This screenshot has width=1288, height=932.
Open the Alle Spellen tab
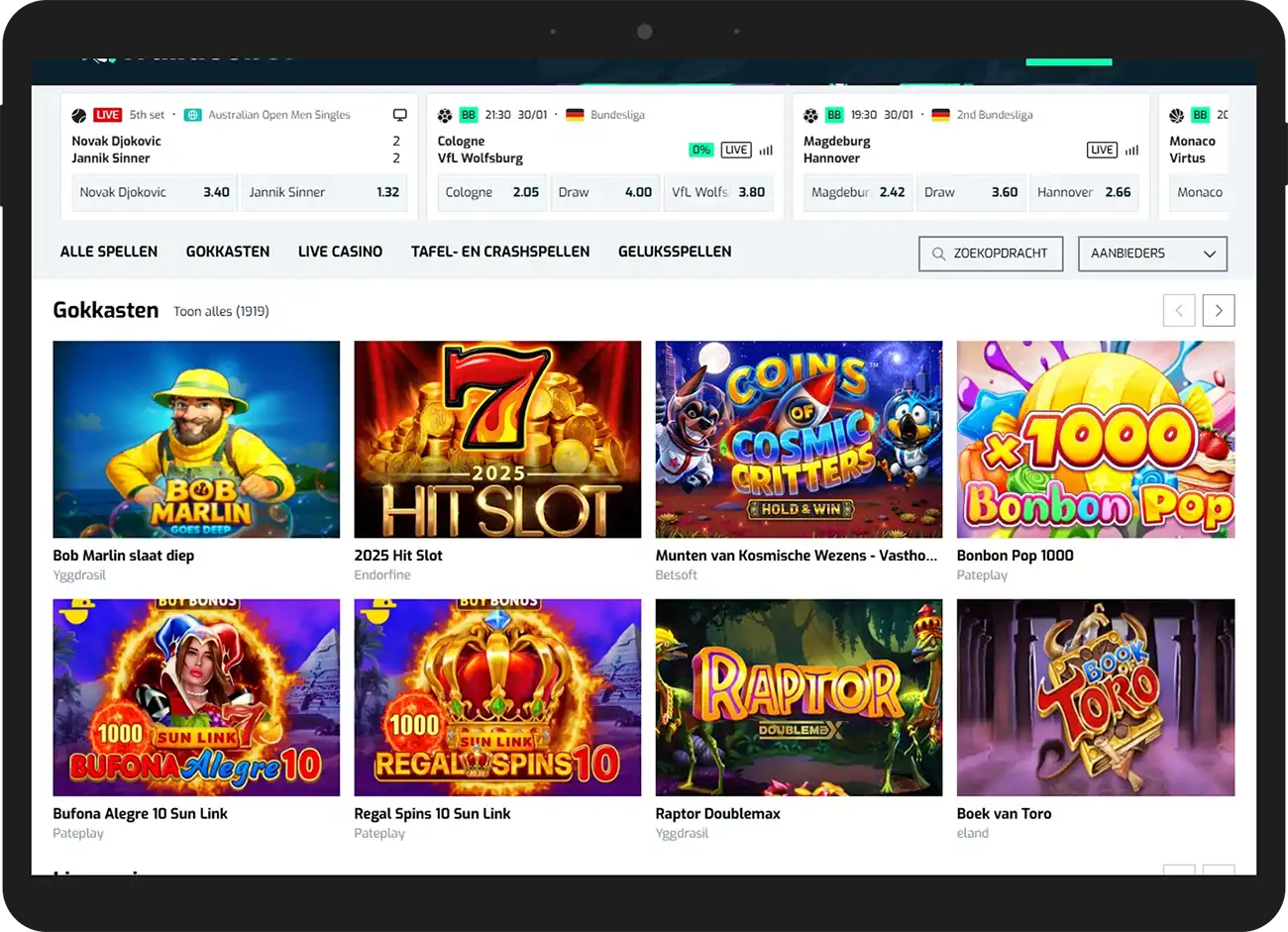(109, 252)
